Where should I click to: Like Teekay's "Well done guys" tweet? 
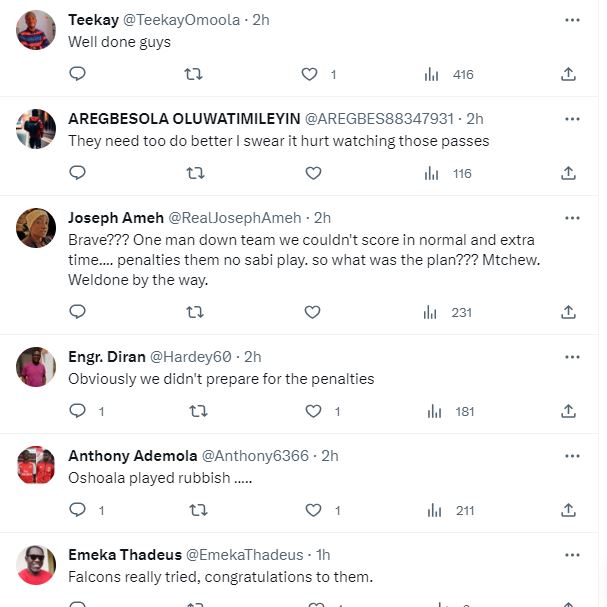pos(310,74)
